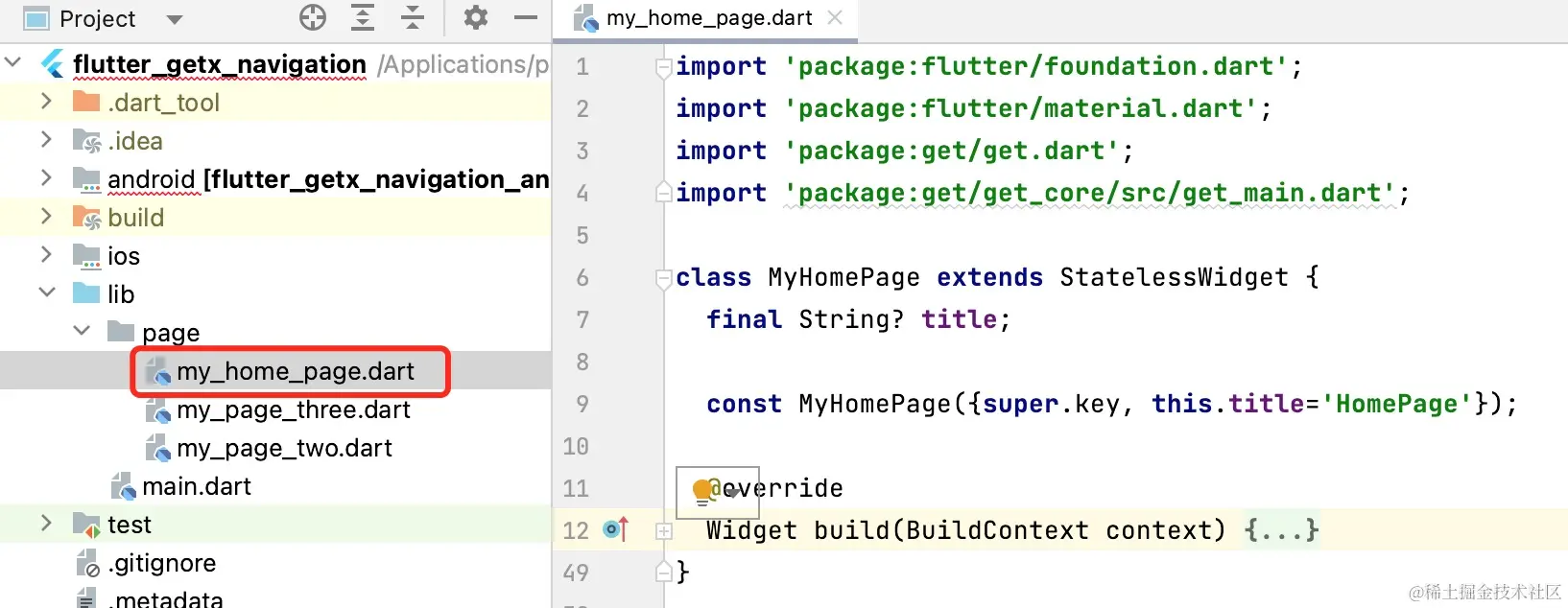Click the my_page_three.dart file icon
This screenshot has width=1568, height=608.
click(x=157, y=409)
